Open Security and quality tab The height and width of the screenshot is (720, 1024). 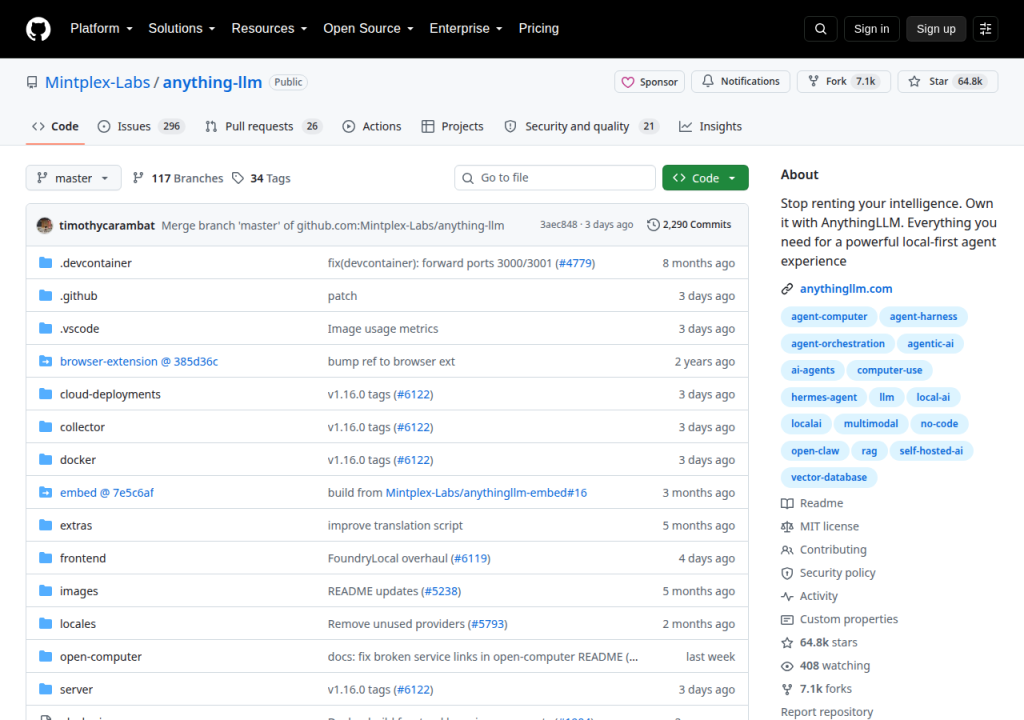click(x=581, y=126)
